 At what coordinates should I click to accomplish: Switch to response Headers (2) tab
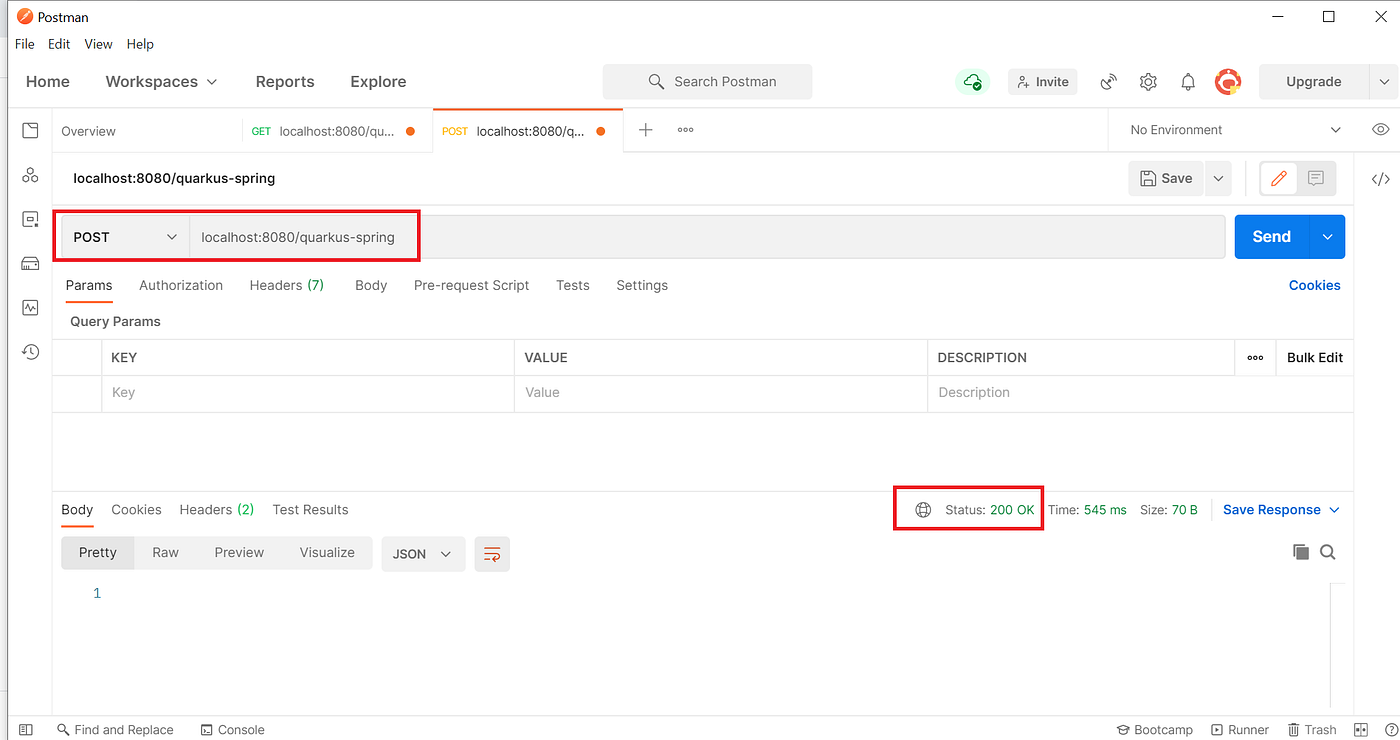coord(217,510)
